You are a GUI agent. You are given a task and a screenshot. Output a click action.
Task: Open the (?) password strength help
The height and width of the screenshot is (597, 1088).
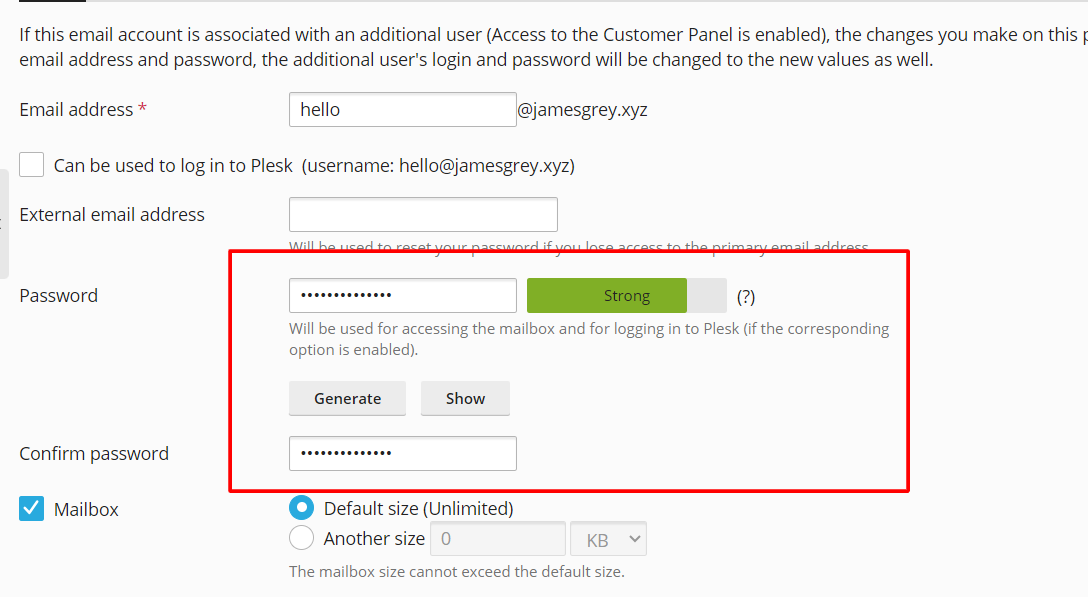coord(745,297)
